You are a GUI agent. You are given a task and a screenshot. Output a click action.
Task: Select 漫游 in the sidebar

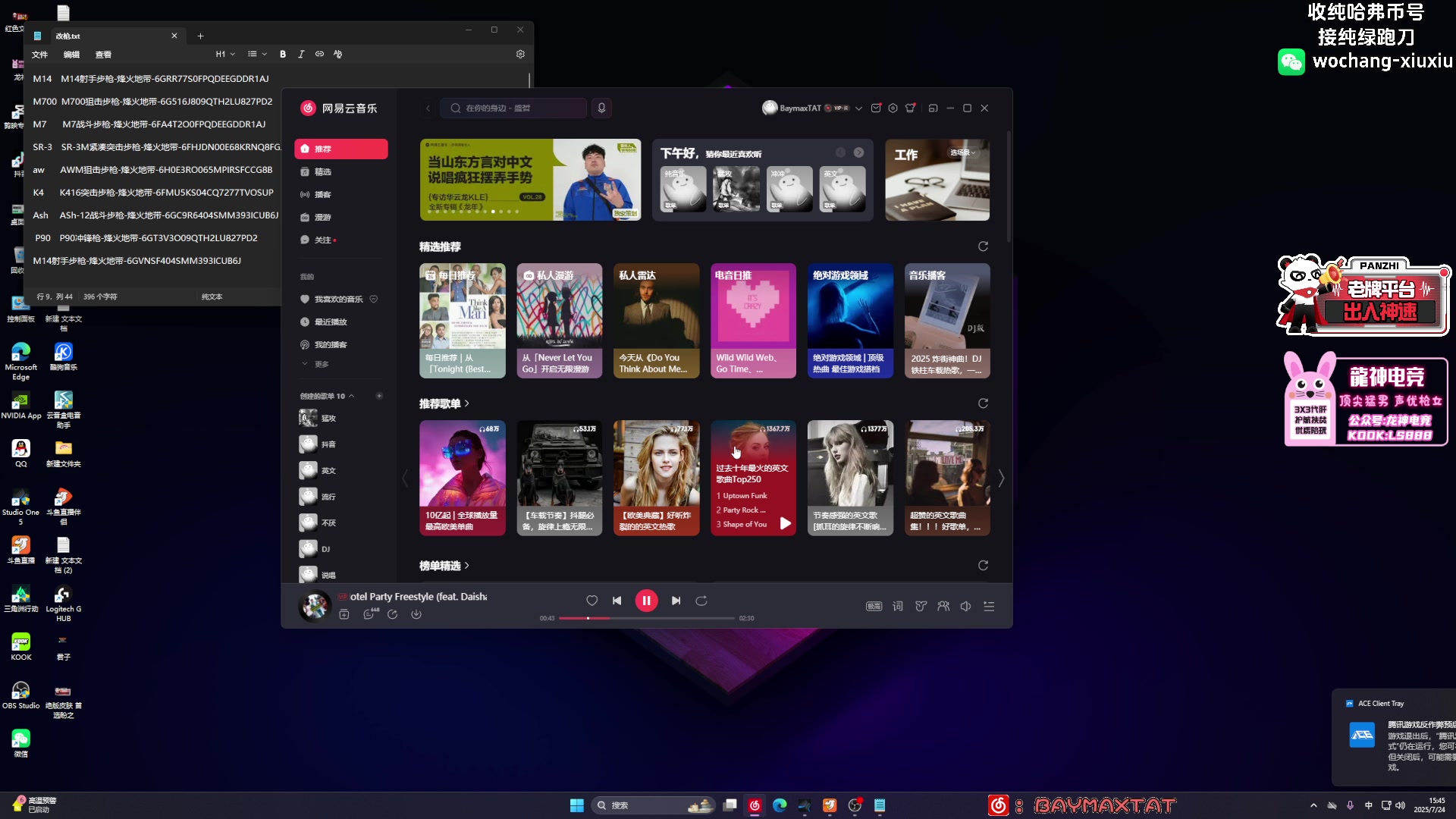tap(341, 218)
